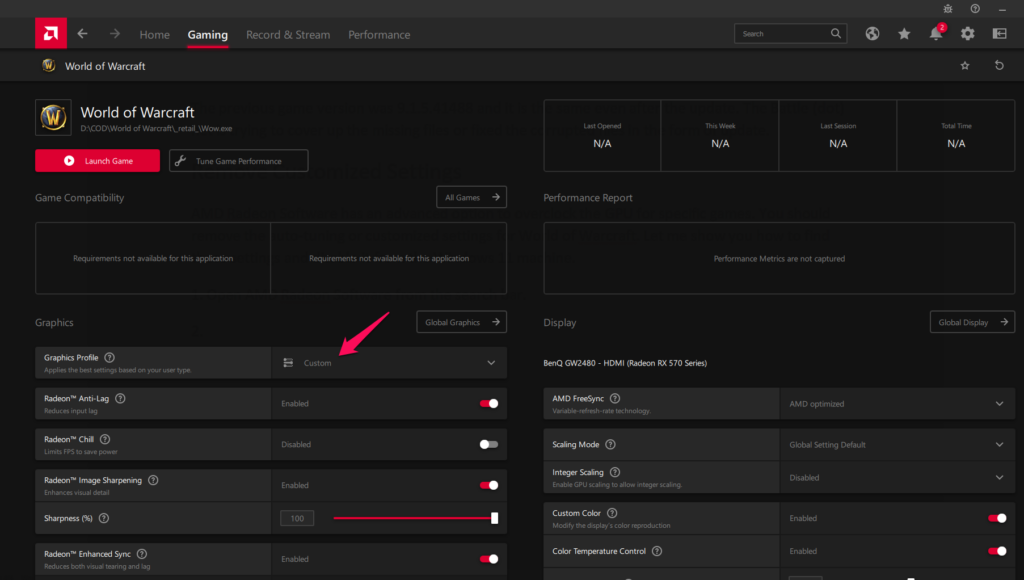This screenshot has width=1024, height=580.
Task: Disable Color Temperature Control toggle
Action: point(997,551)
